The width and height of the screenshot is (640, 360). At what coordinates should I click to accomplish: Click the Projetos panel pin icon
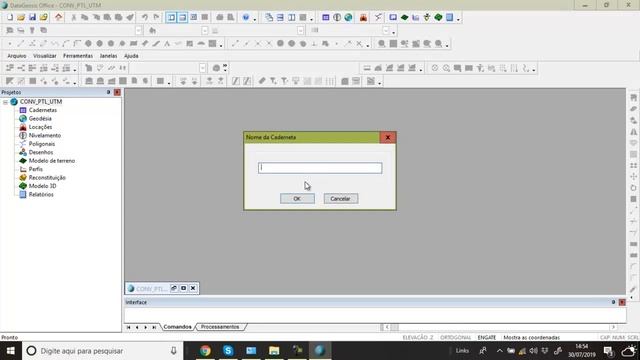[109, 92]
